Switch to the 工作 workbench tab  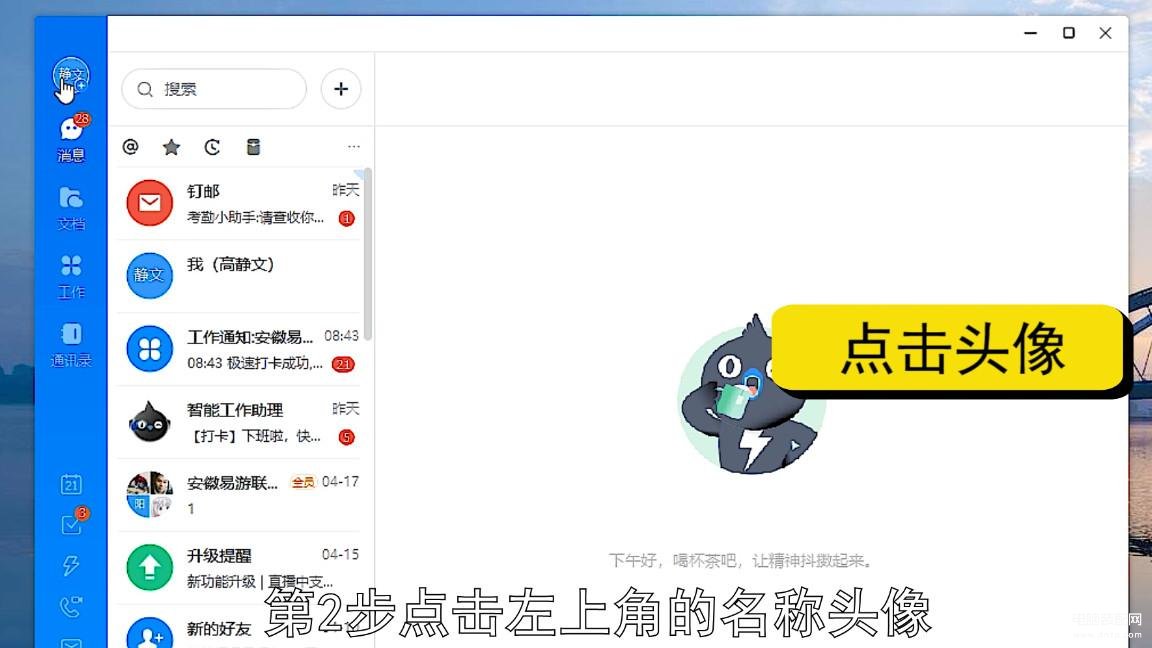tap(71, 277)
